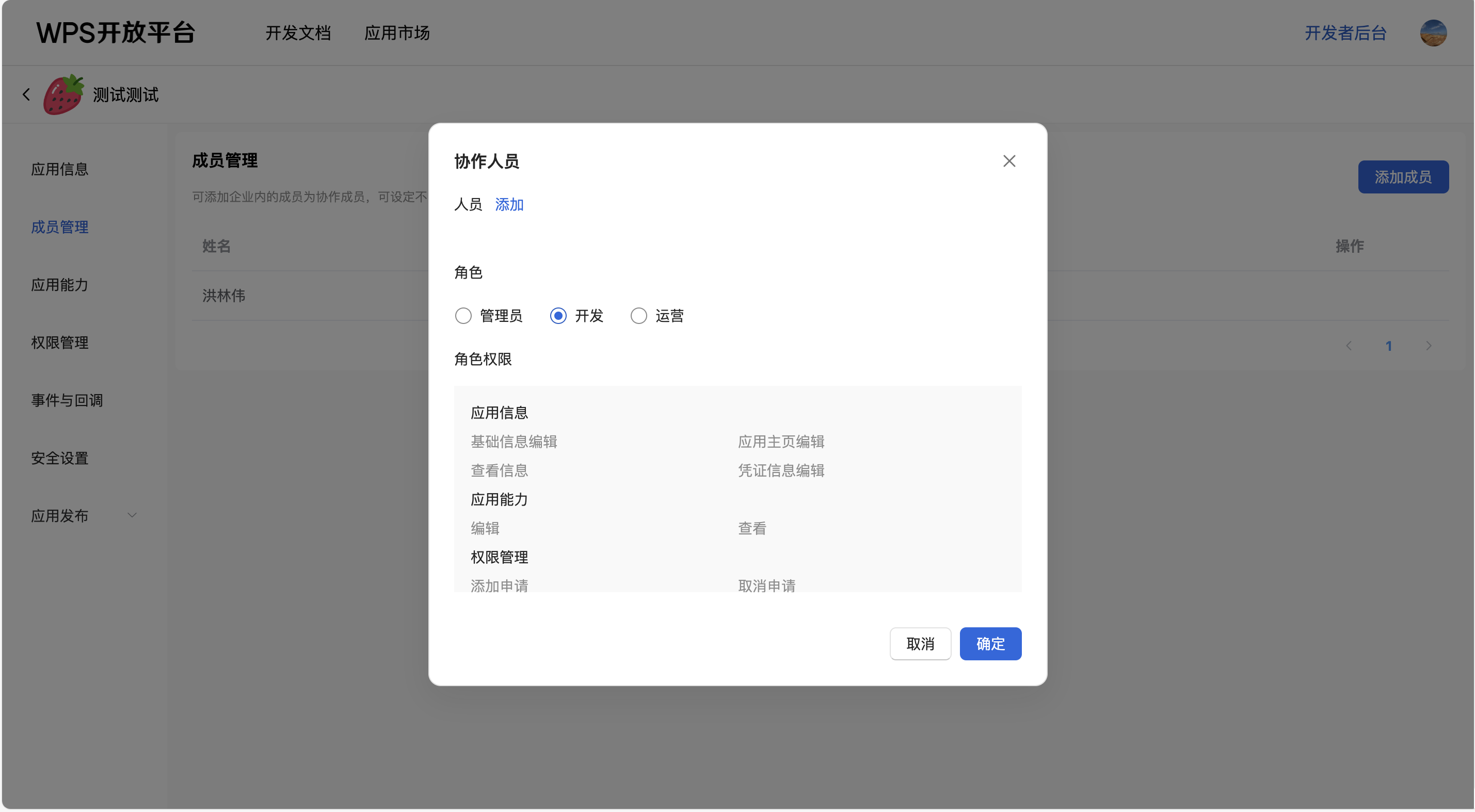This screenshot has height=812, width=1475.
Task: Select the 运营 role radio button
Action: coord(638,316)
